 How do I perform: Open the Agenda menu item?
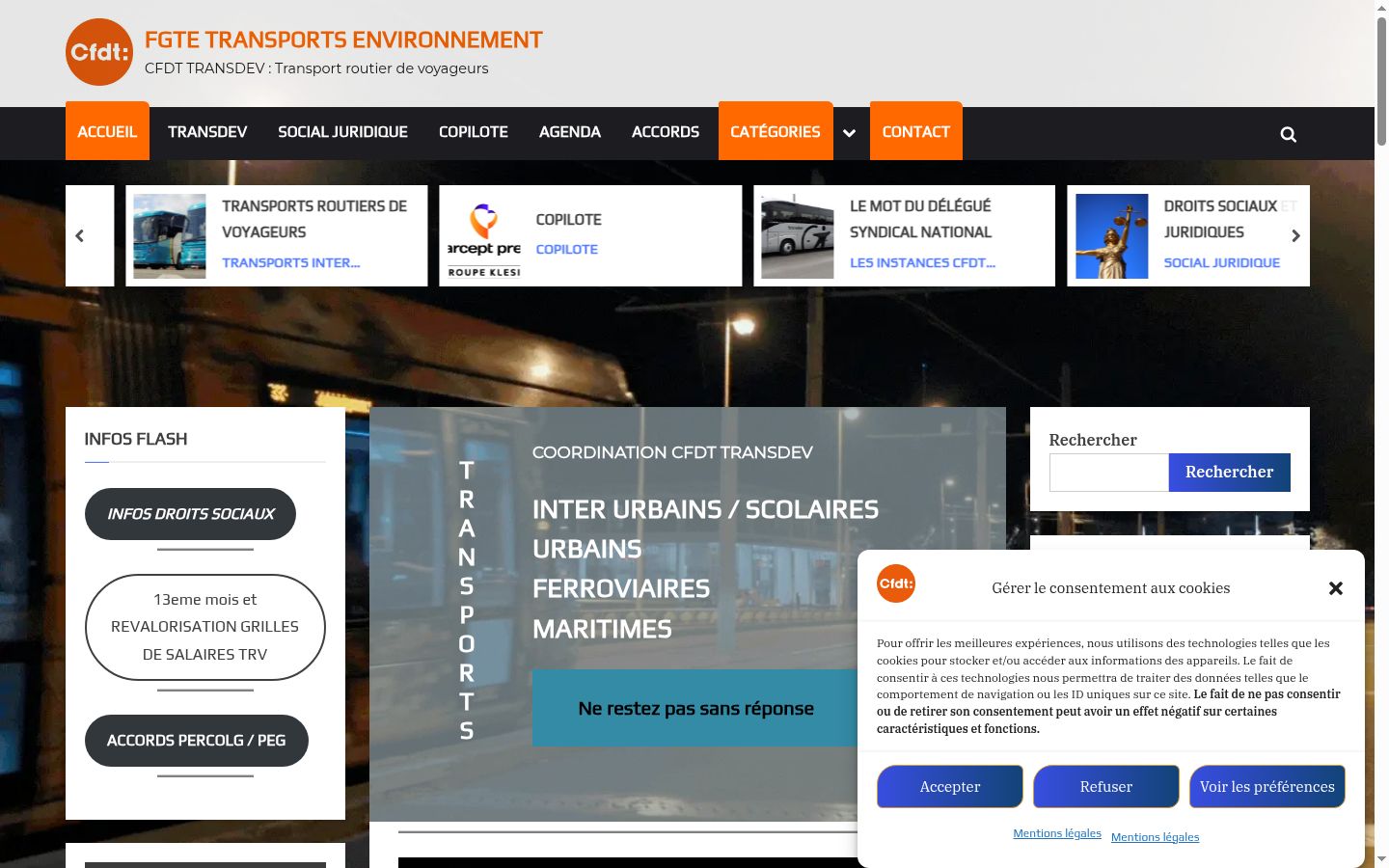coord(570,132)
